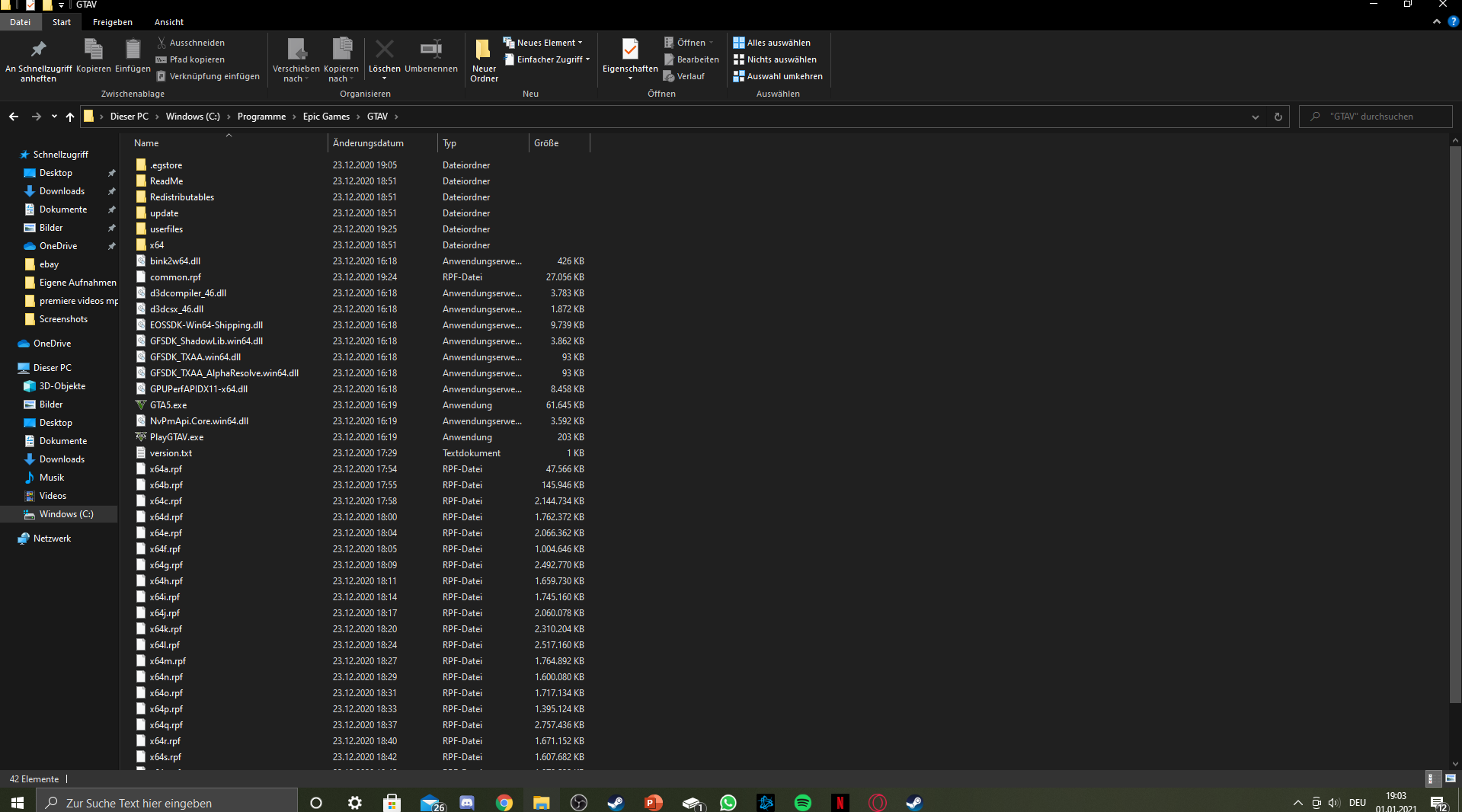Click the Pfad kopieren icon

coord(161,59)
